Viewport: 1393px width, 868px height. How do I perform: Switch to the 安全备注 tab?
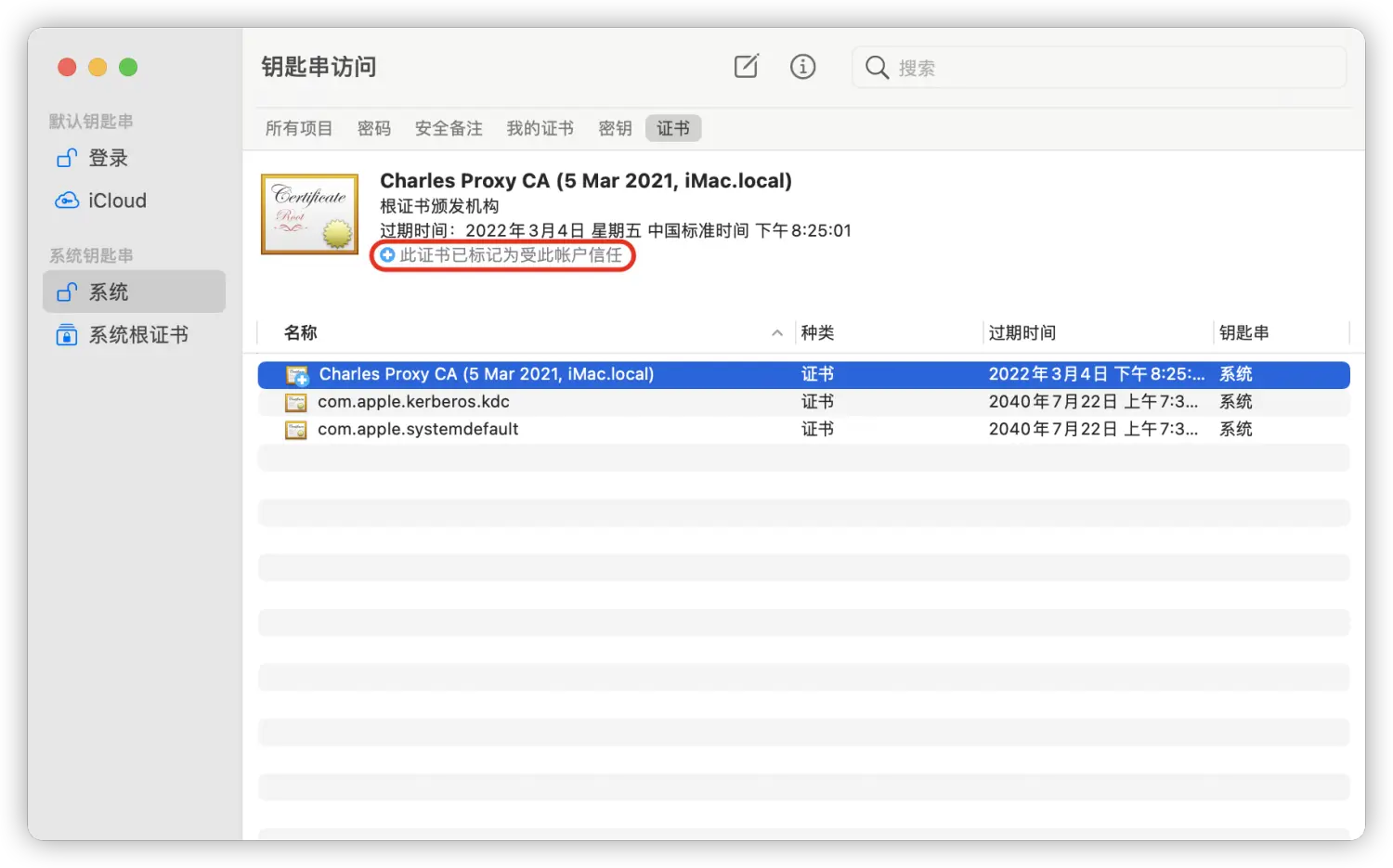click(449, 128)
